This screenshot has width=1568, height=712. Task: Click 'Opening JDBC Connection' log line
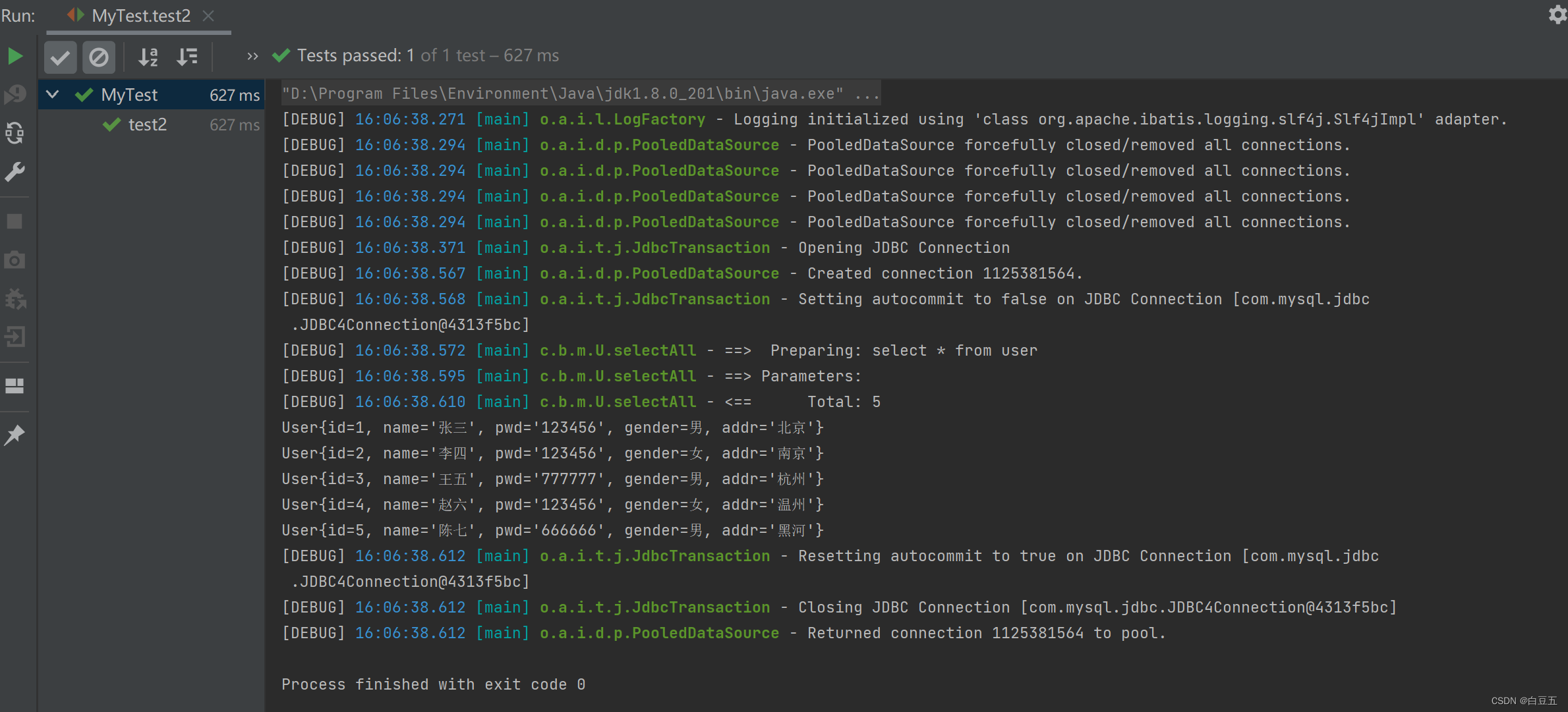pos(646,248)
